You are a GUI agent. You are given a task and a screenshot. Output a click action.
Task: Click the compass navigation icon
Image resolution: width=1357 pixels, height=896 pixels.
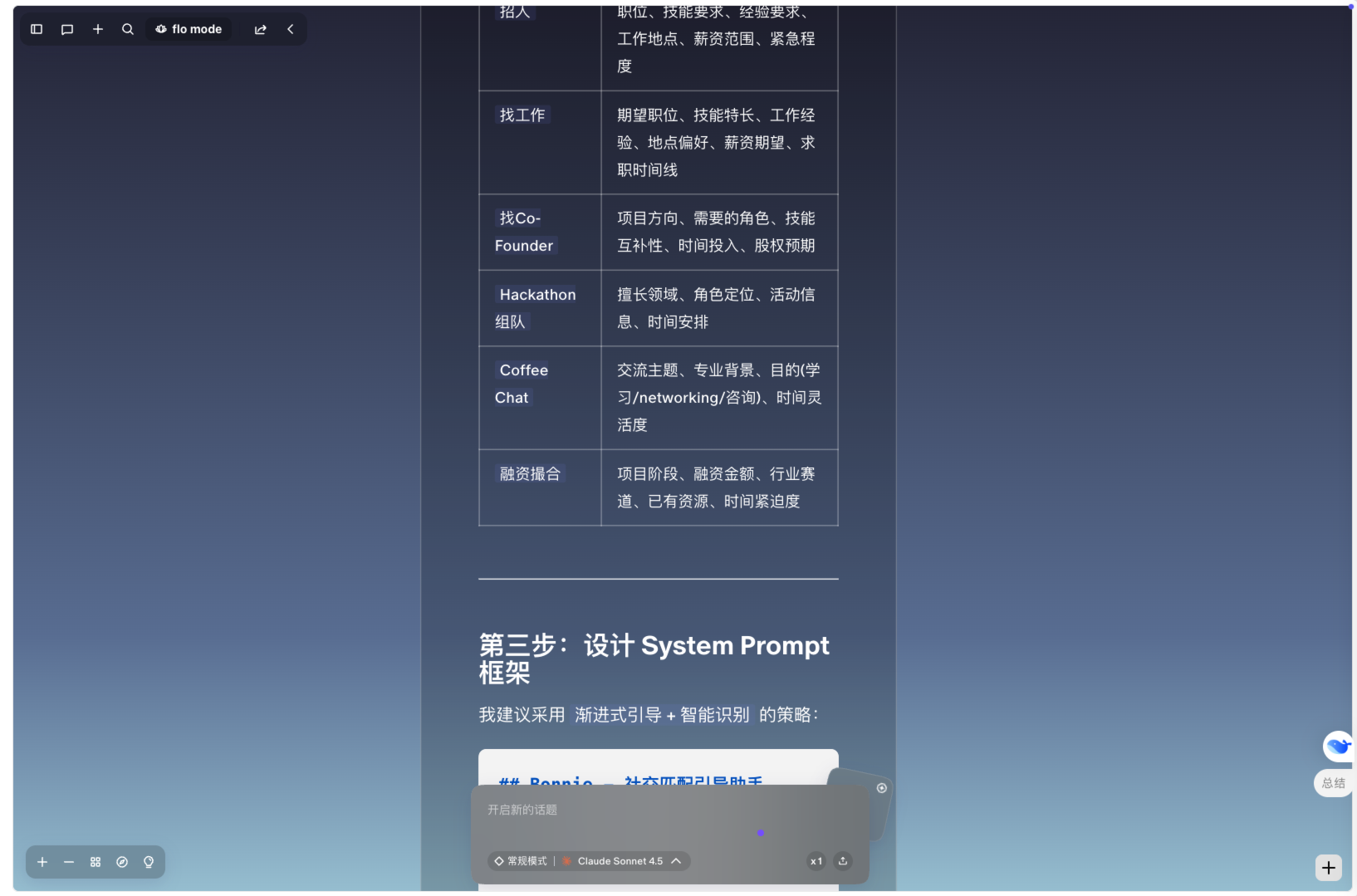coord(122,862)
